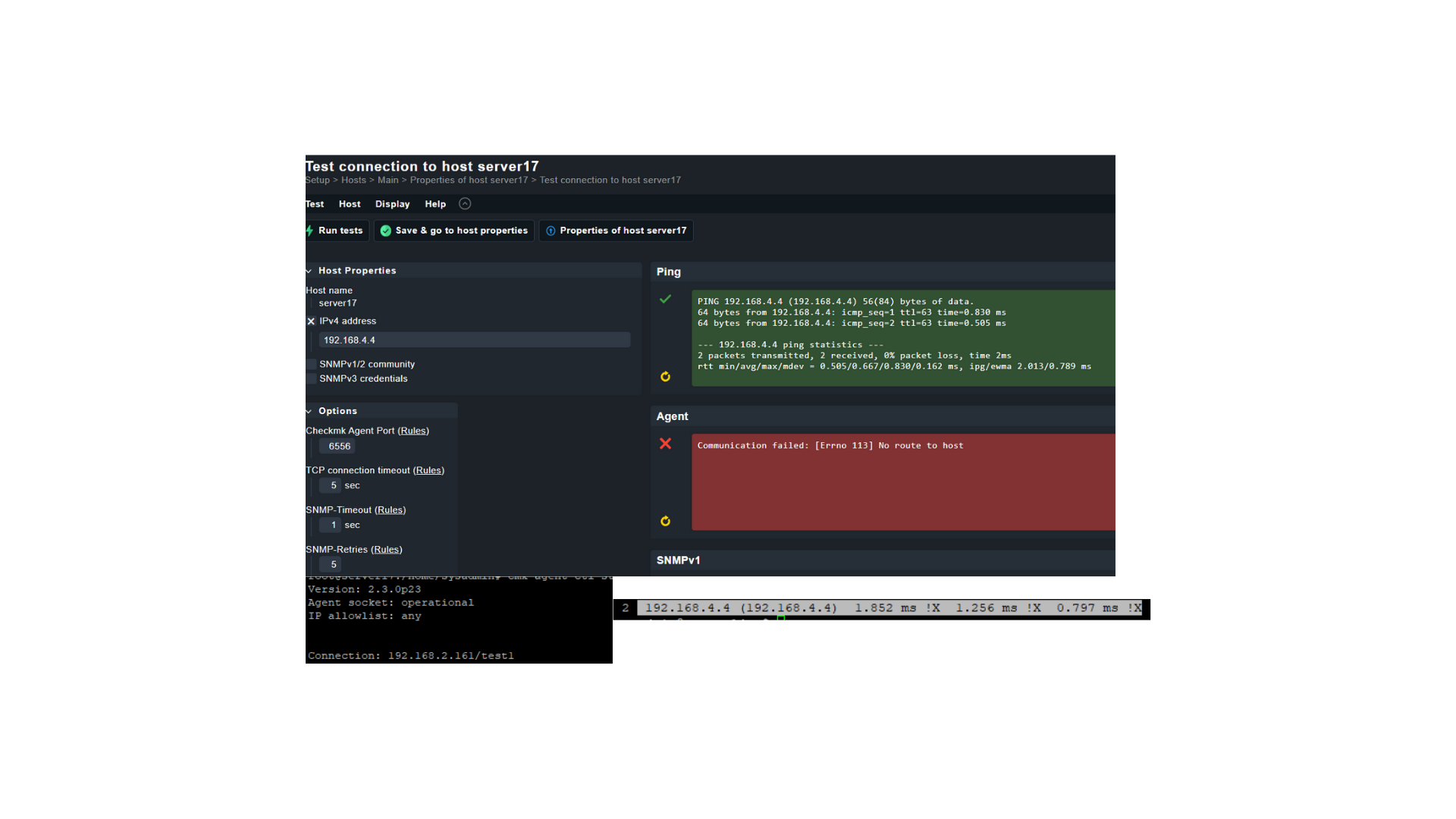Open the Display menu

[x=392, y=204]
